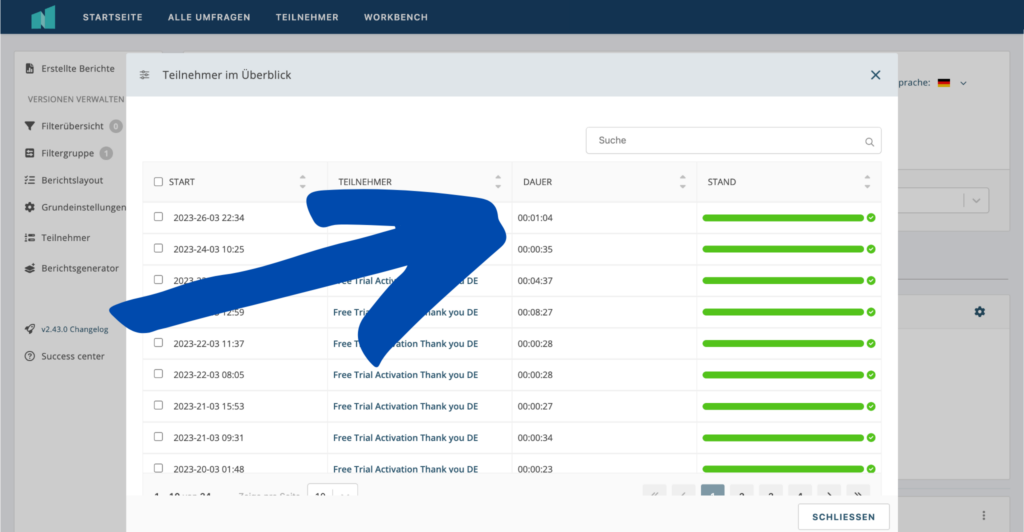Select the 2023-21-03 15:53 row checkbox
The image size is (1024, 532).
pos(158,406)
